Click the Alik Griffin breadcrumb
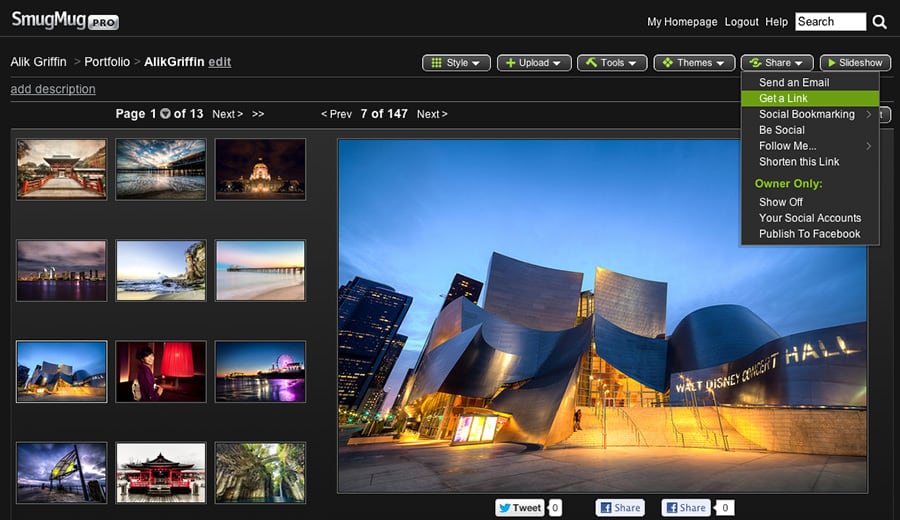 tap(38, 62)
